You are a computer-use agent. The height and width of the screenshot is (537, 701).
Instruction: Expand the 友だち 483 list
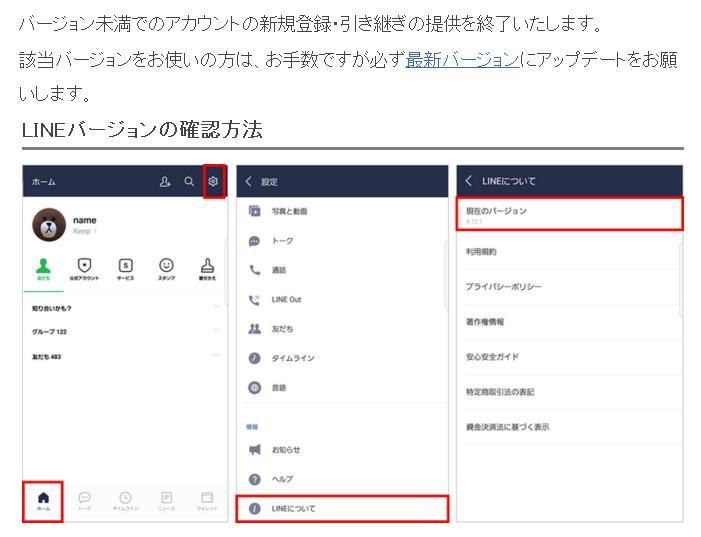point(214,355)
